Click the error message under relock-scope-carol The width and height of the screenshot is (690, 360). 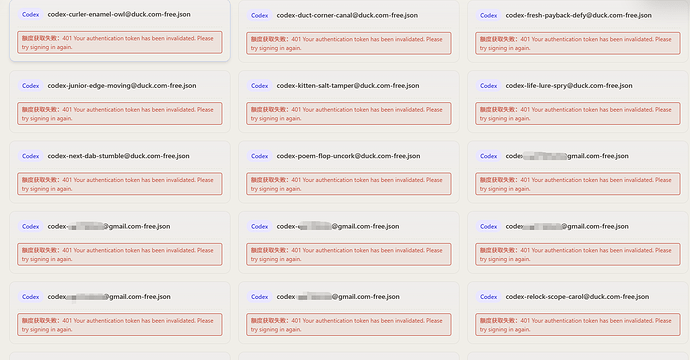click(x=577, y=325)
